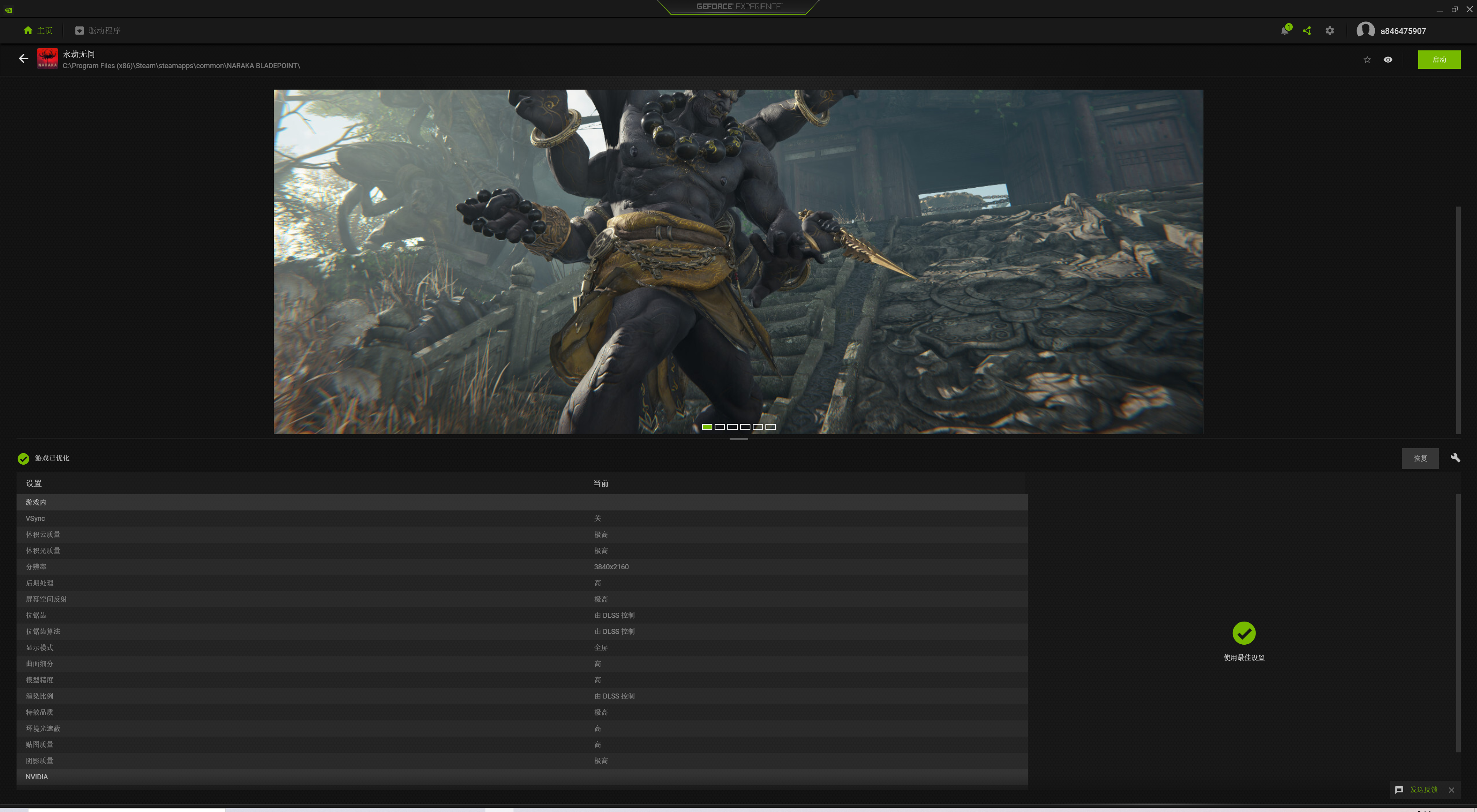Click the 永劫无间 game title

[x=78, y=54]
